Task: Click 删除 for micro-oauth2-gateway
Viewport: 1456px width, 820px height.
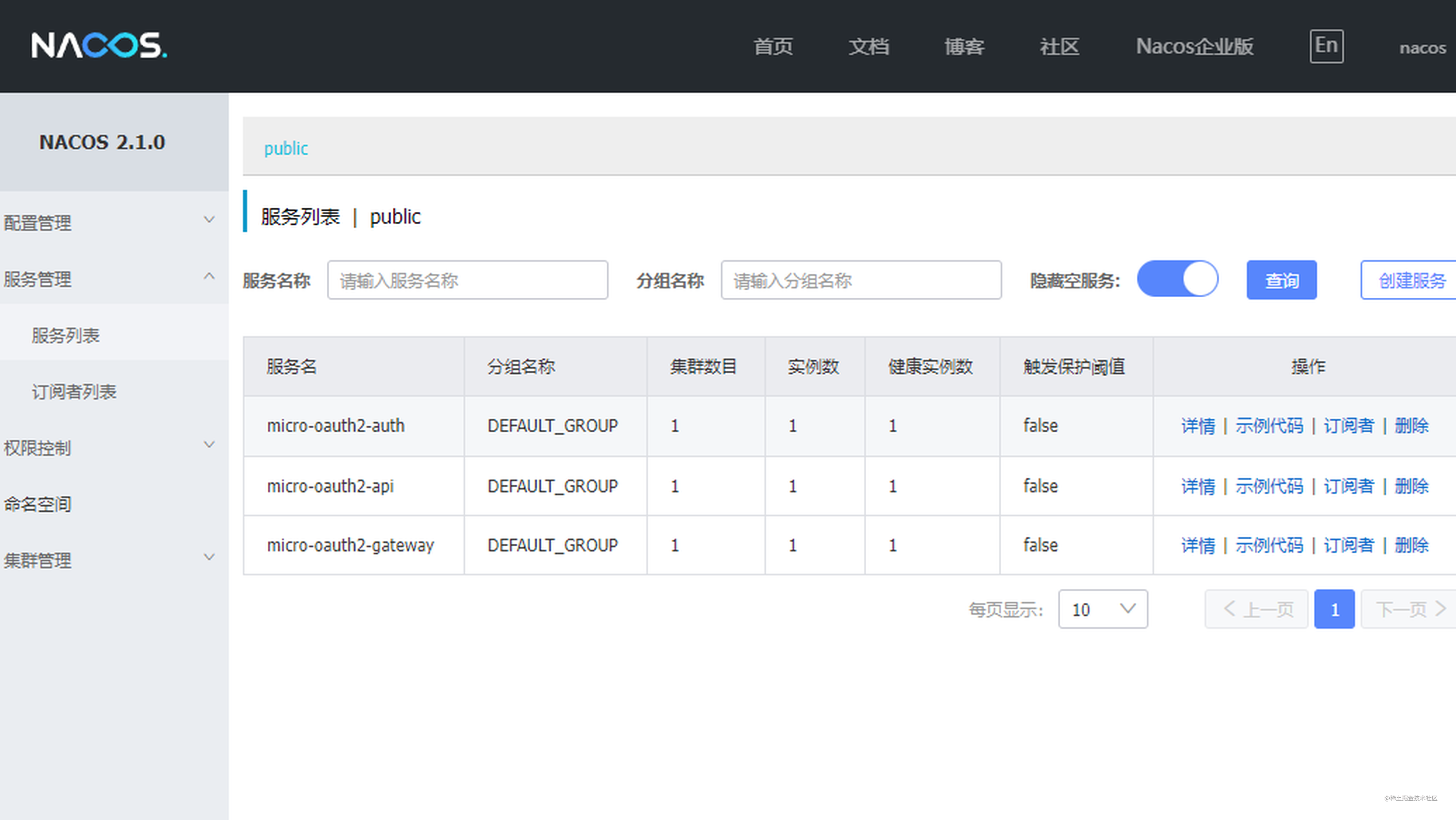Action: click(1411, 545)
